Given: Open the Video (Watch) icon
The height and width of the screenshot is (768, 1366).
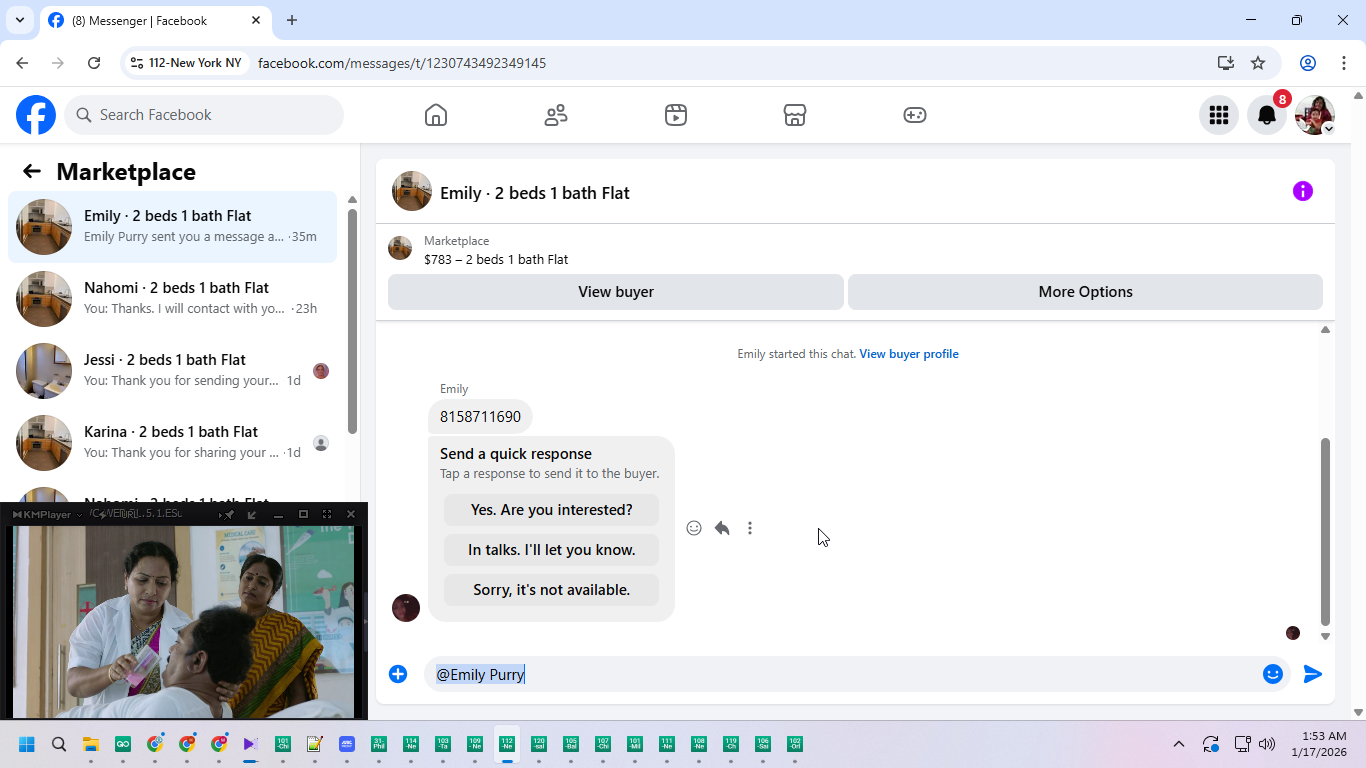Looking at the screenshot, I should [676, 115].
